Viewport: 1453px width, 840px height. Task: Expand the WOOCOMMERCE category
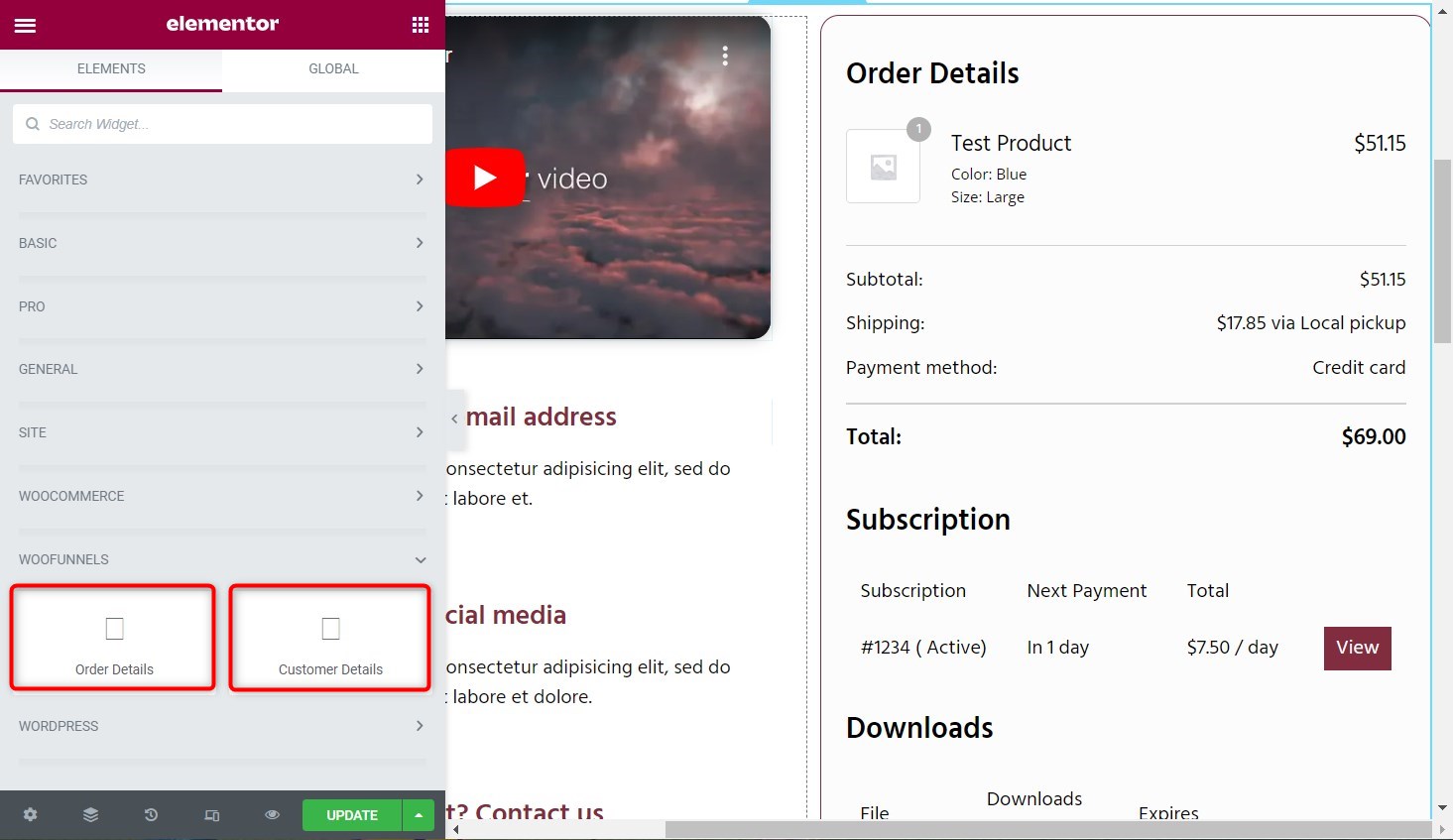click(x=220, y=496)
